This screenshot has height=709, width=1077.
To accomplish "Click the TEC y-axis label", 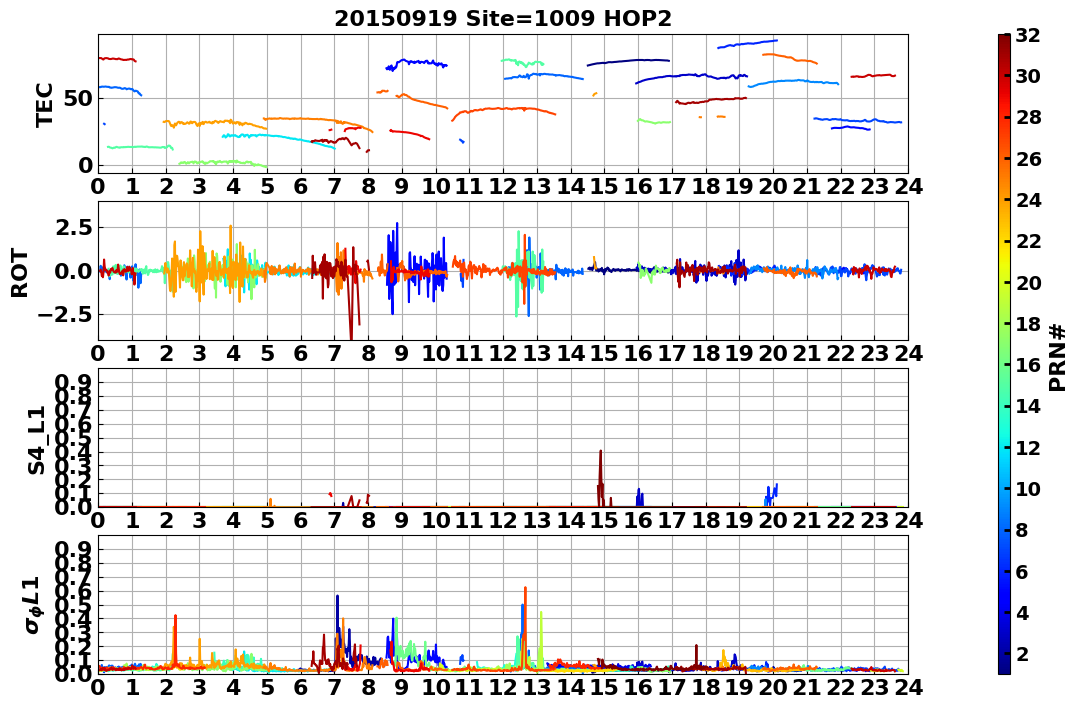I will tap(45, 104).
